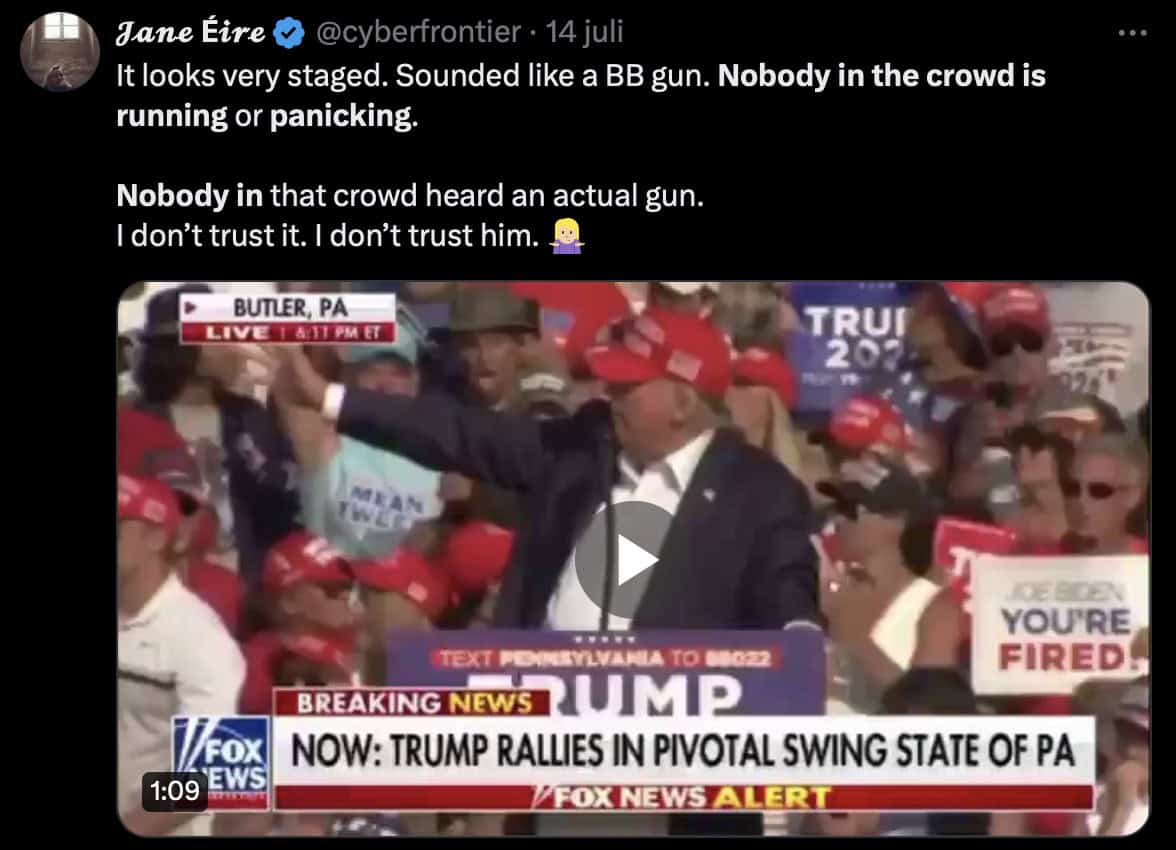
Task: Click the line 'I don't trust it'
Action: tap(212, 236)
